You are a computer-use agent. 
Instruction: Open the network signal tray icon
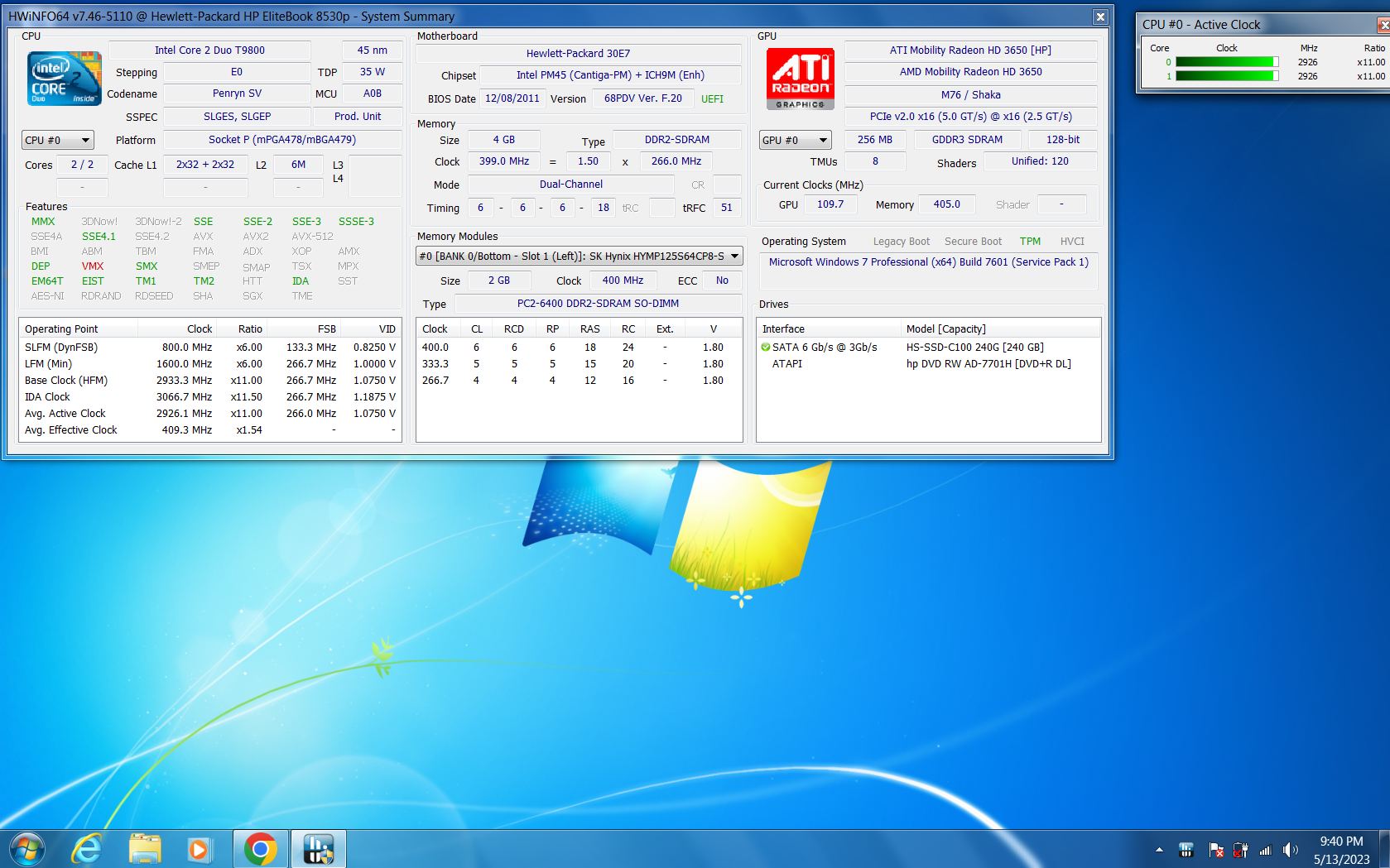[x=1265, y=850]
